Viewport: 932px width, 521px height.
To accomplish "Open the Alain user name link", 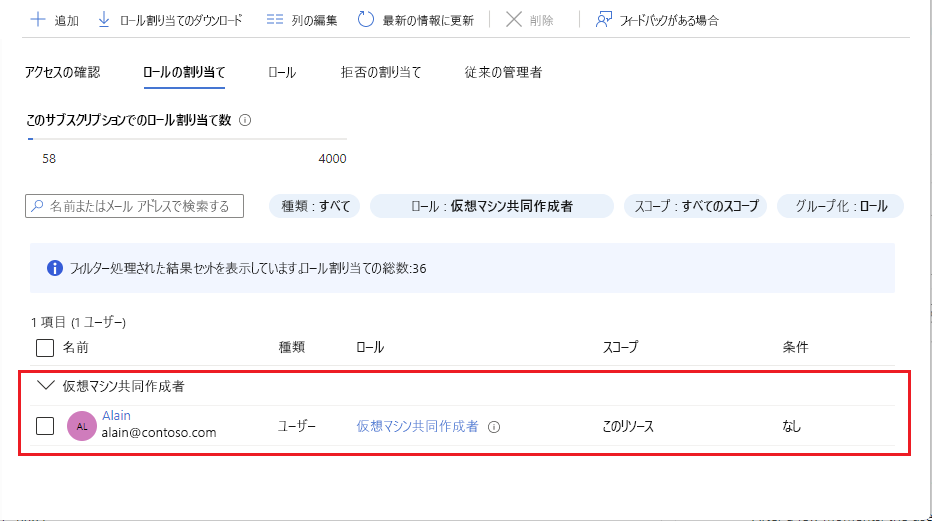I will (x=116, y=415).
